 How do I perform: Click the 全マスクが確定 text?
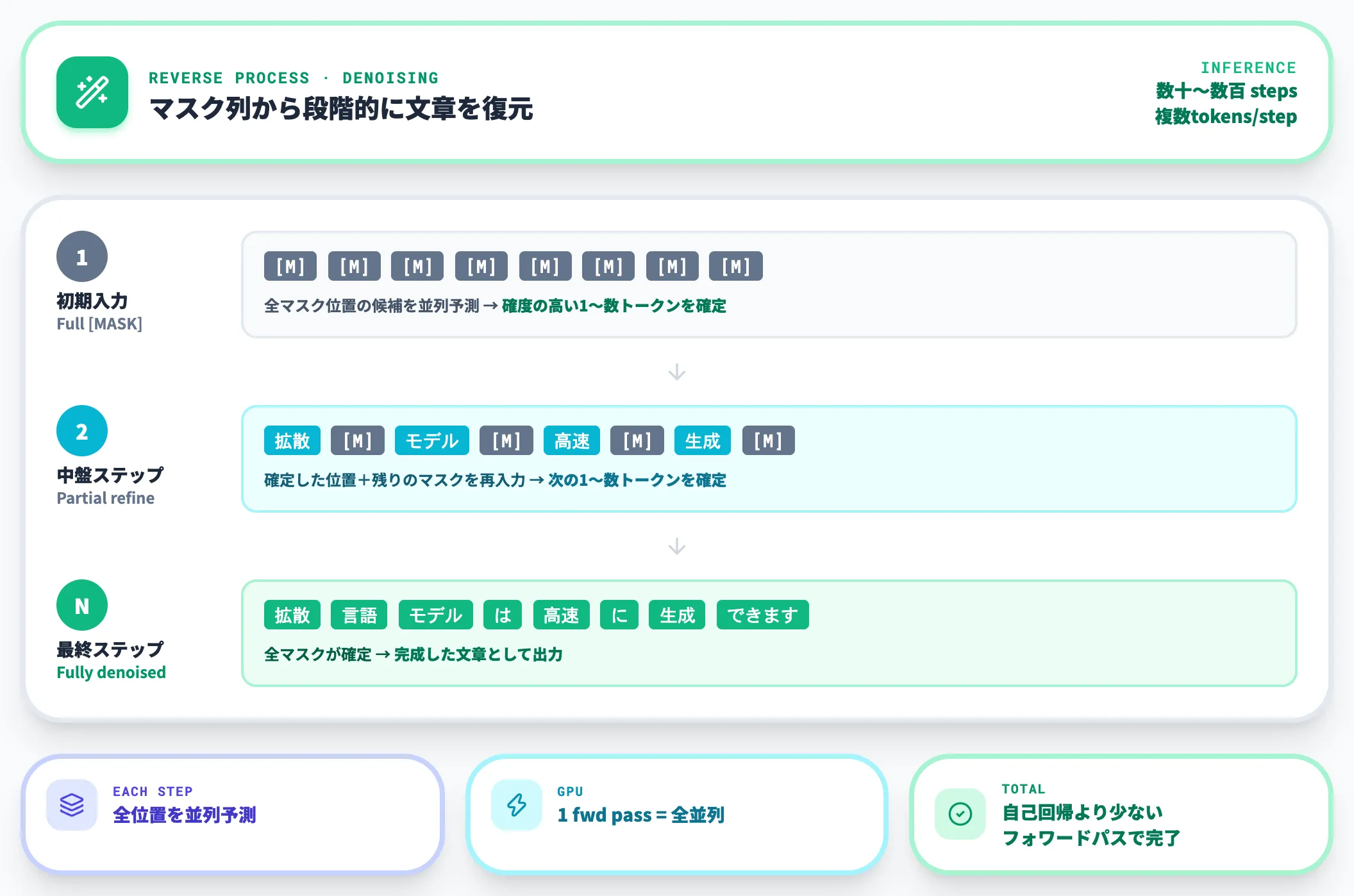coord(318,654)
